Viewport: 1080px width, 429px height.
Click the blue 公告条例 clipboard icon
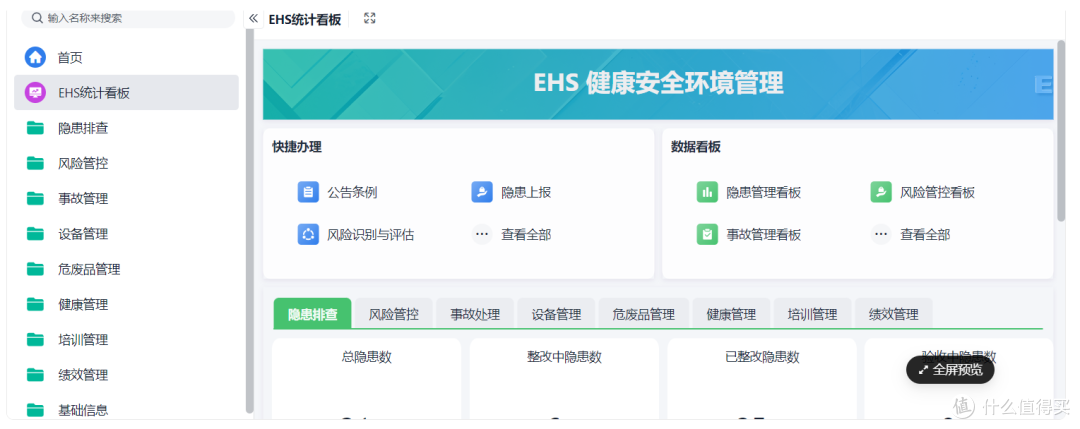click(308, 192)
